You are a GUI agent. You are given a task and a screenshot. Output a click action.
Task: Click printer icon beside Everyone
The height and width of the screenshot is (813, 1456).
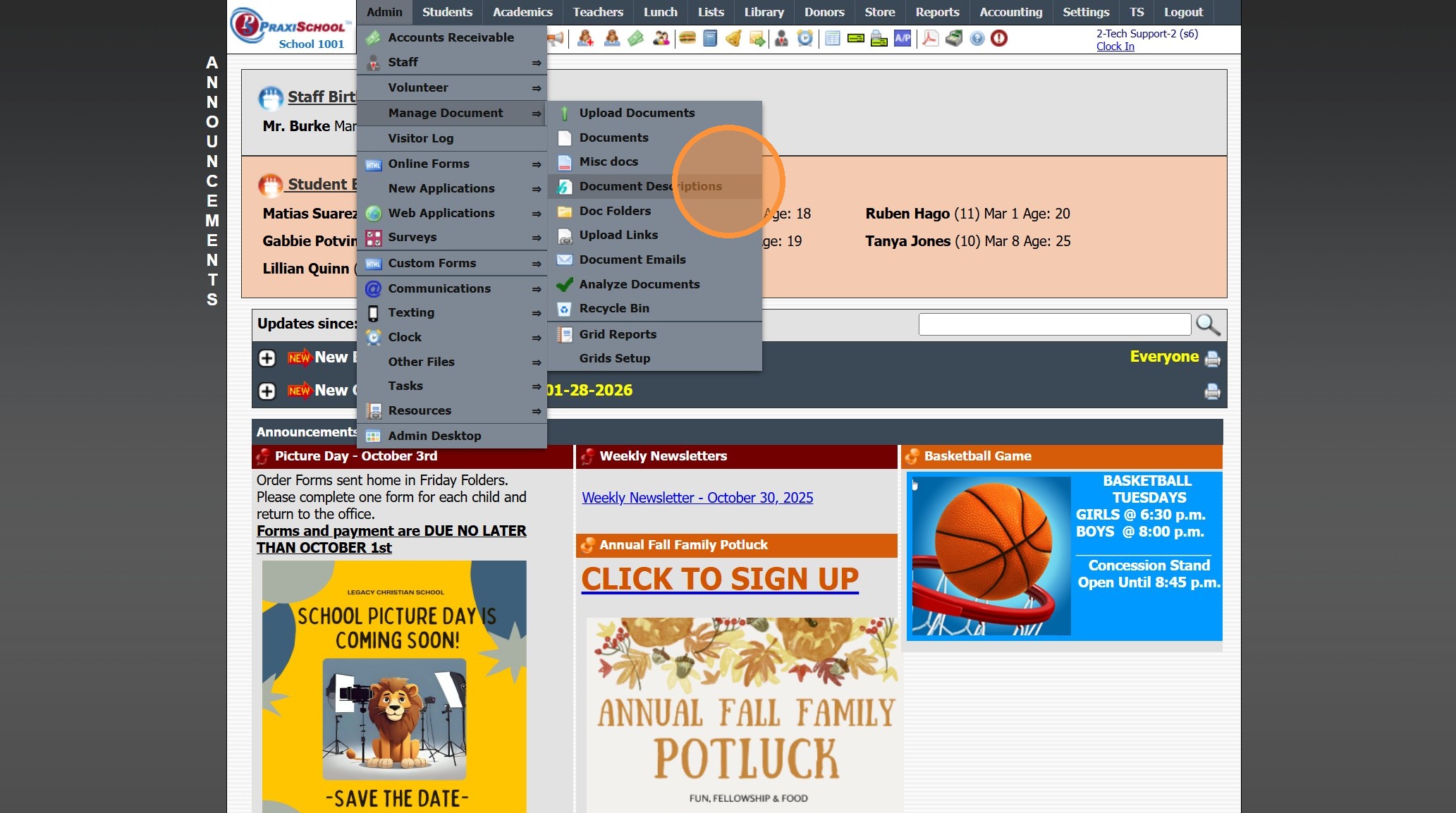coord(1212,358)
